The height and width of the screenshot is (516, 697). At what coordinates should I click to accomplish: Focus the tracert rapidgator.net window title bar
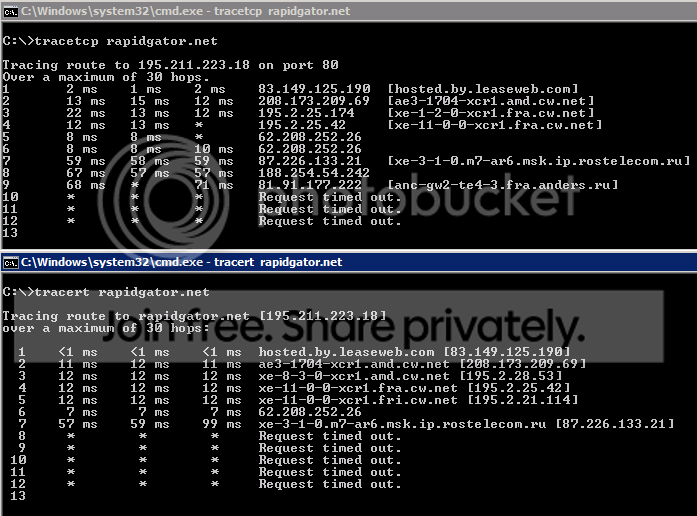click(348, 262)
